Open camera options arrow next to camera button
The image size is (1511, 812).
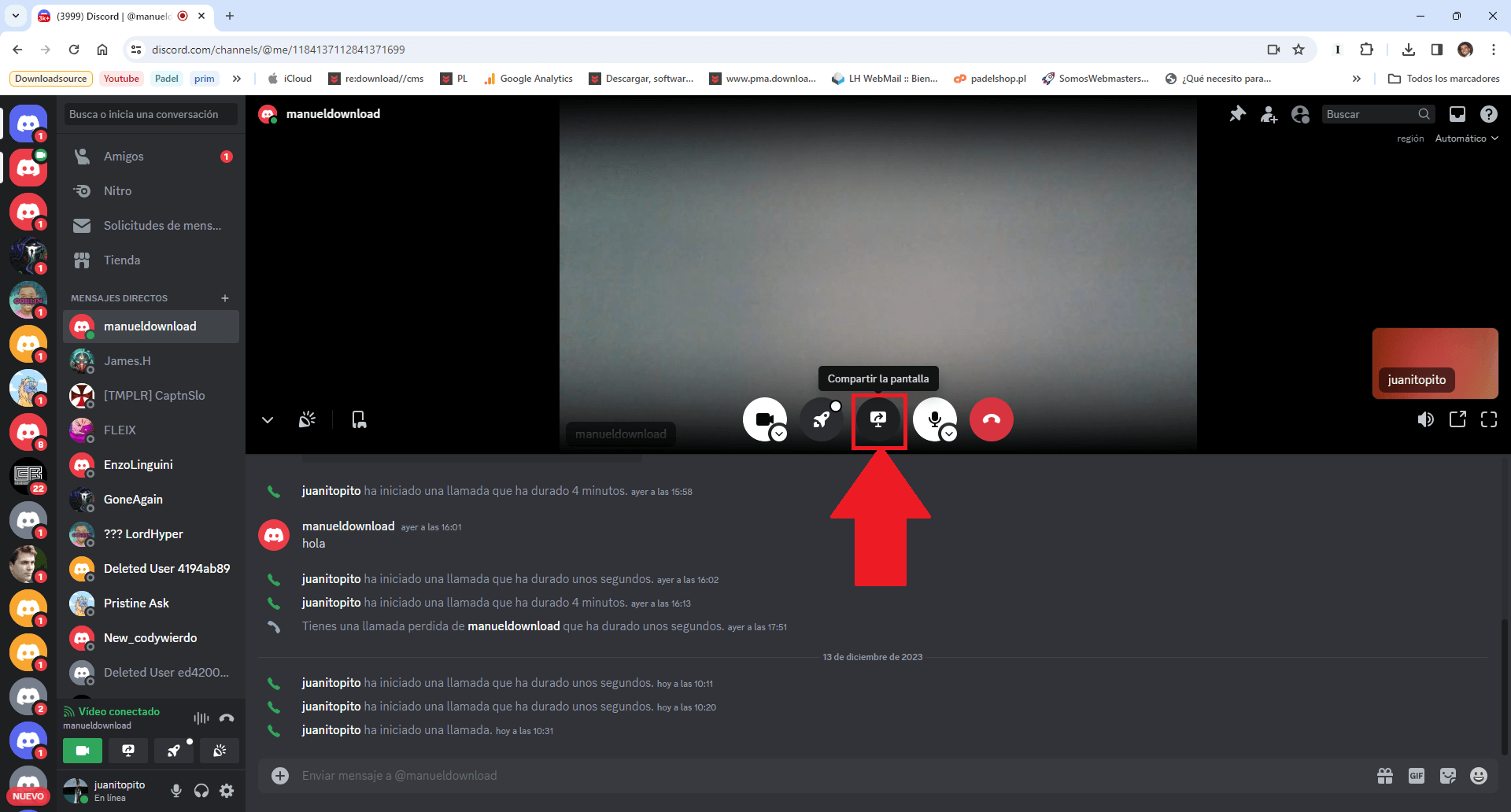pos(779,434)
